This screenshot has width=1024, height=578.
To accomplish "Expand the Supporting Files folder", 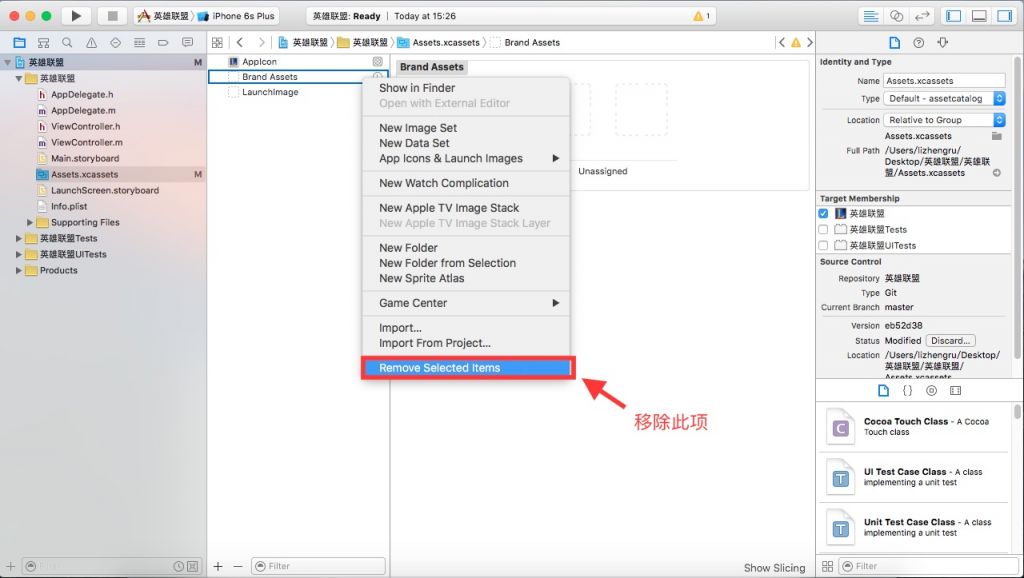I will [29, 223].
